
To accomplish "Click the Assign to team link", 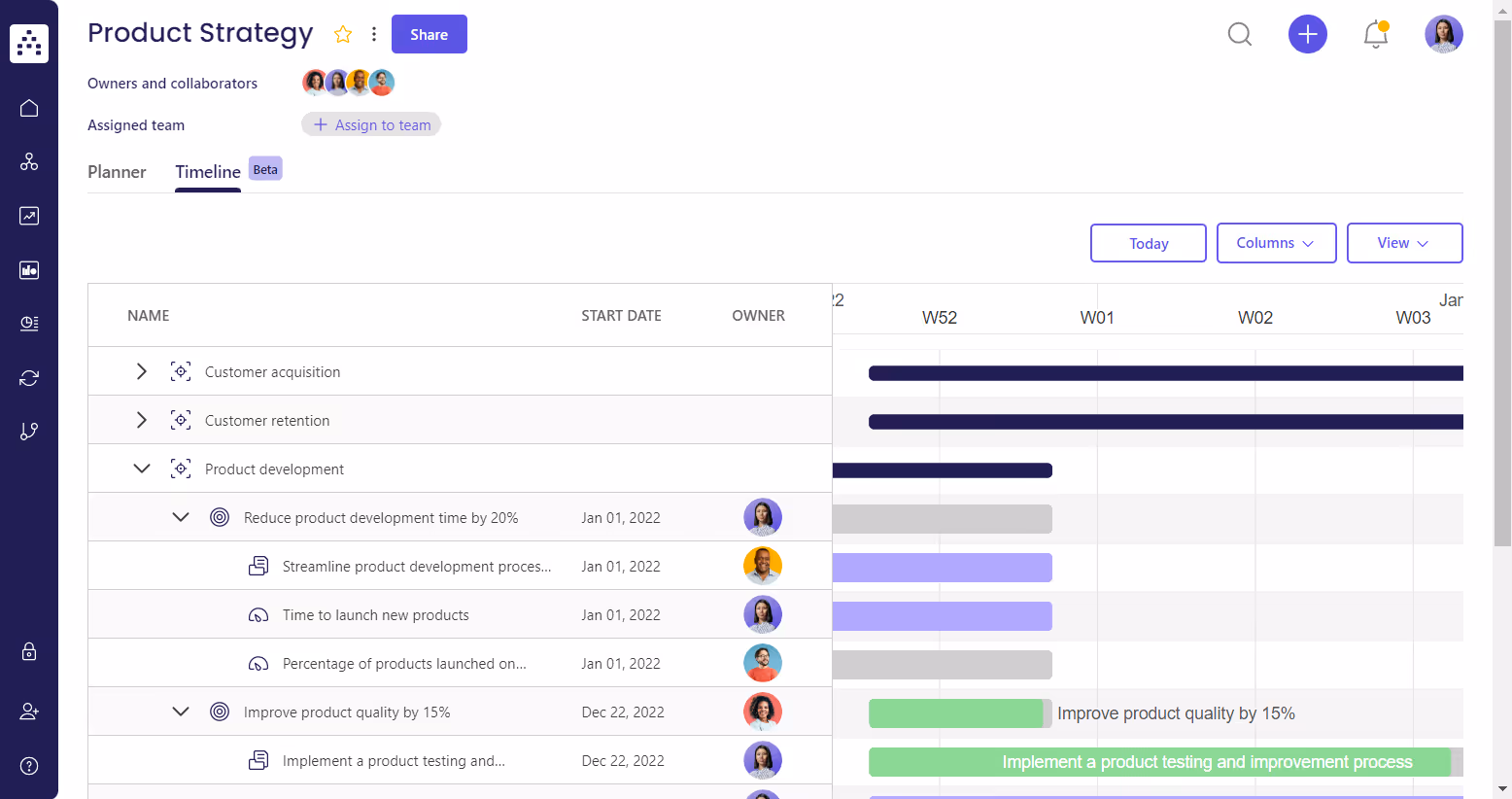I will click(x=371, y=124).
